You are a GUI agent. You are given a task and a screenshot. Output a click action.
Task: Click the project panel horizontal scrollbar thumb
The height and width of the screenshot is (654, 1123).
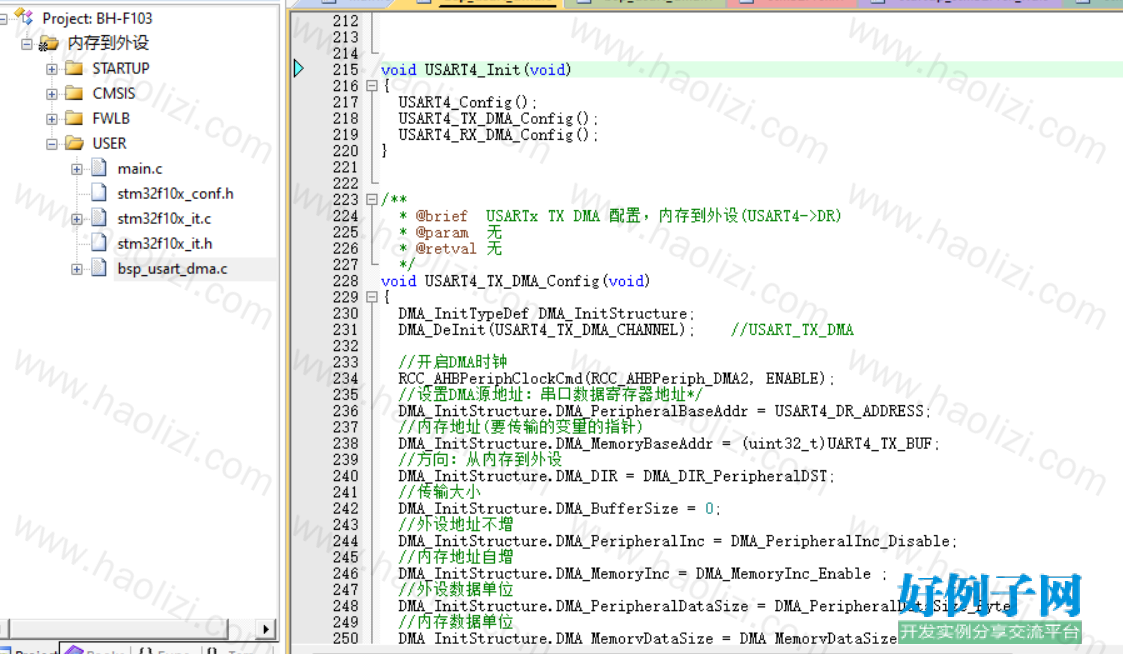(x=117, y=629)
